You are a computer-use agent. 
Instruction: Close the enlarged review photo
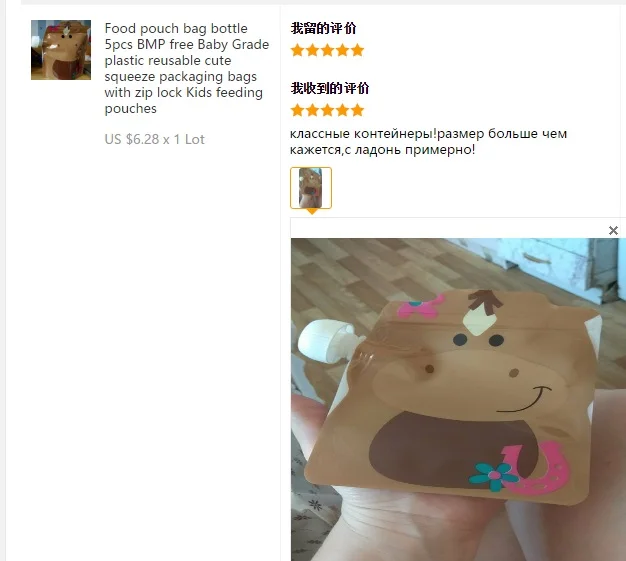[613, 230]
